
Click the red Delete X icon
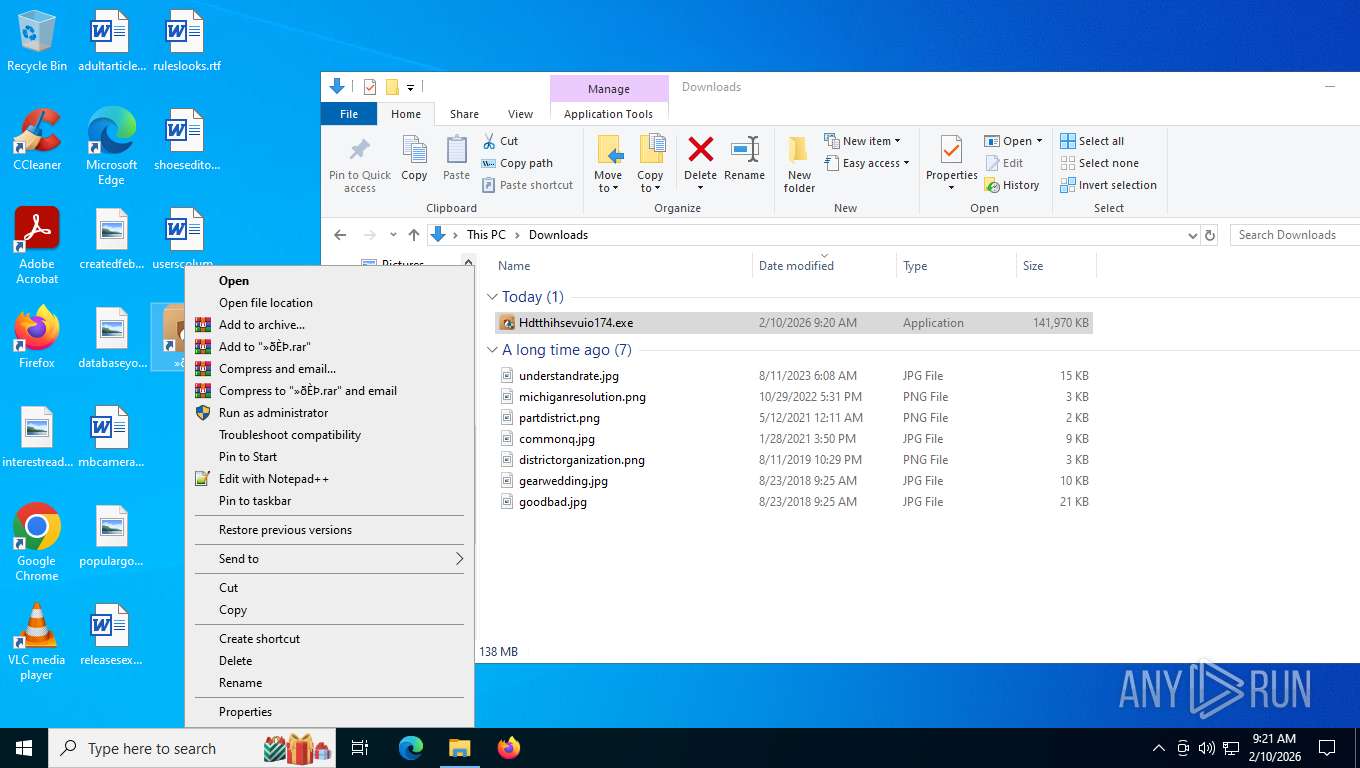pos(701,150)
